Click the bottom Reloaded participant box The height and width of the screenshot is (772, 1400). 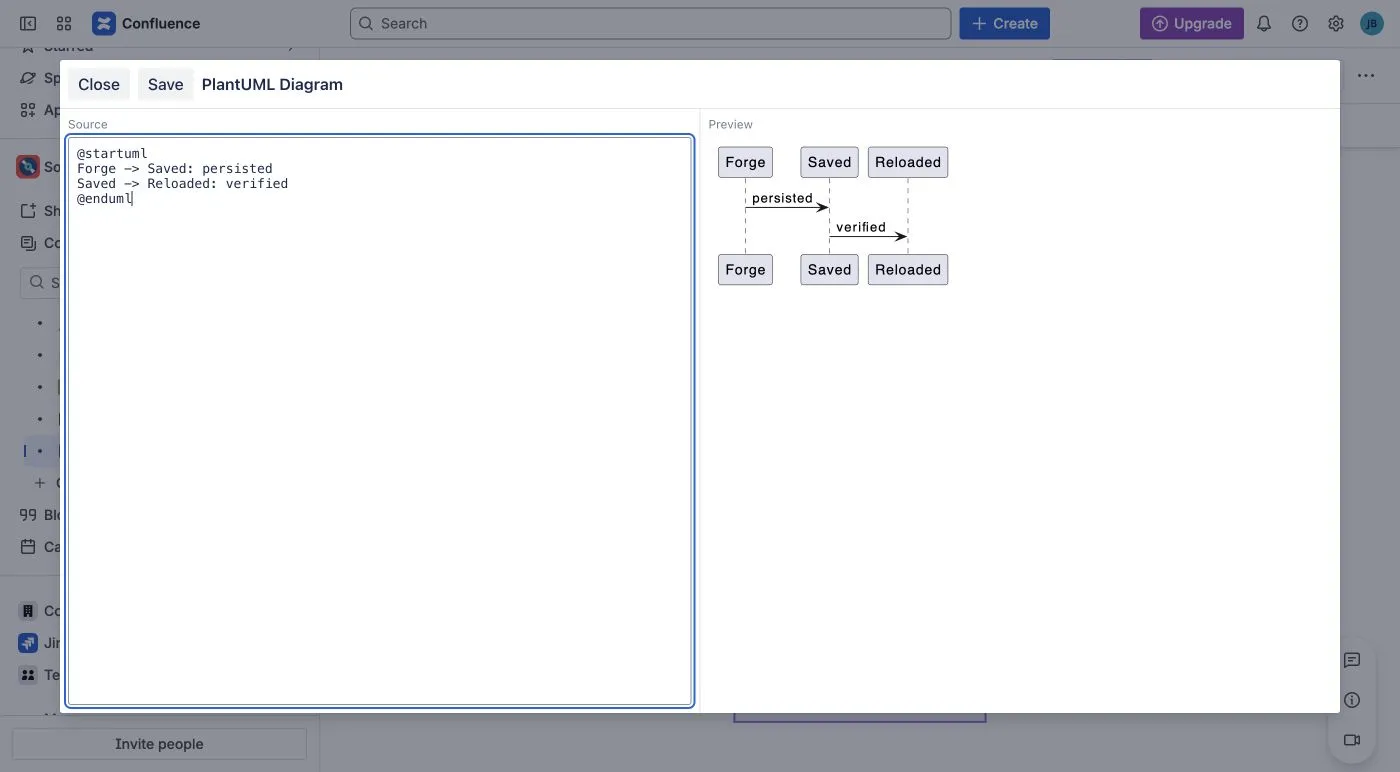[x=908, y=269]
